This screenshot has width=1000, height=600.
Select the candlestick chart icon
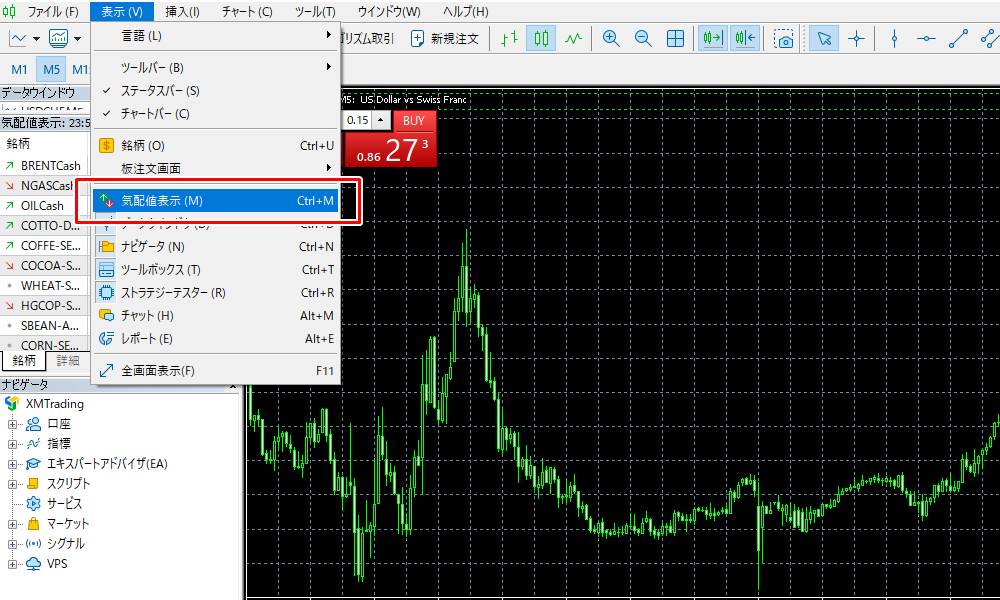coord(542,39)
